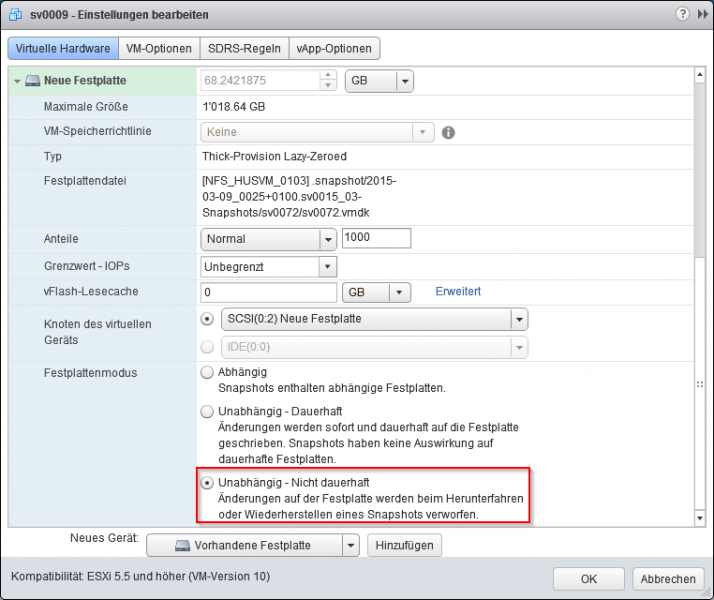Click the Kompatibilität ESXi 5.5 text
714x600 pixels.
pyautogui.click(x=140, y=576)
